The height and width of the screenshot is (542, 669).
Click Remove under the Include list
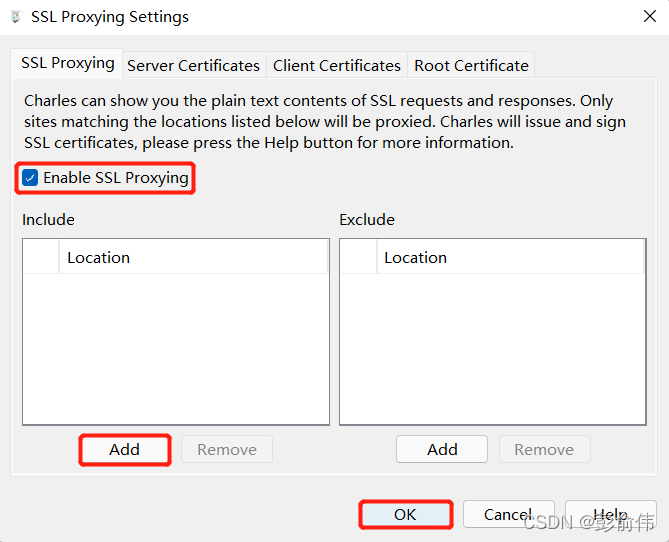pyautogui.click(x=227, y=449)
